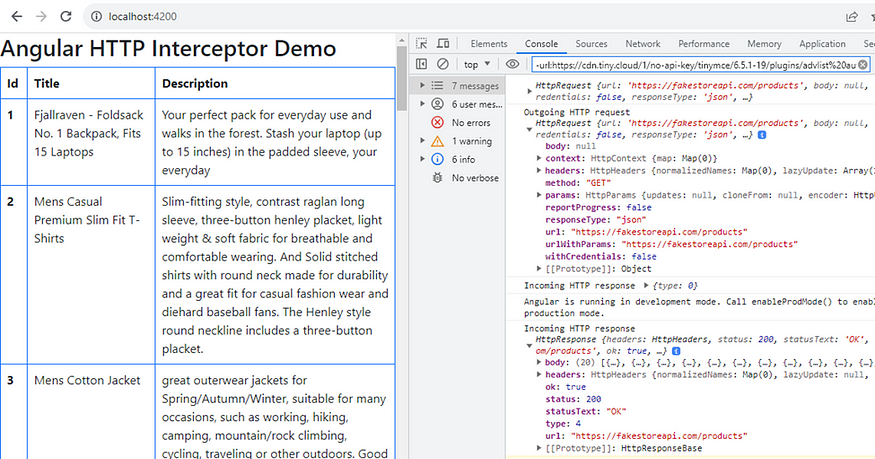
Task: Click info badge beside HttpRequest object
Action: click(762, 135)
